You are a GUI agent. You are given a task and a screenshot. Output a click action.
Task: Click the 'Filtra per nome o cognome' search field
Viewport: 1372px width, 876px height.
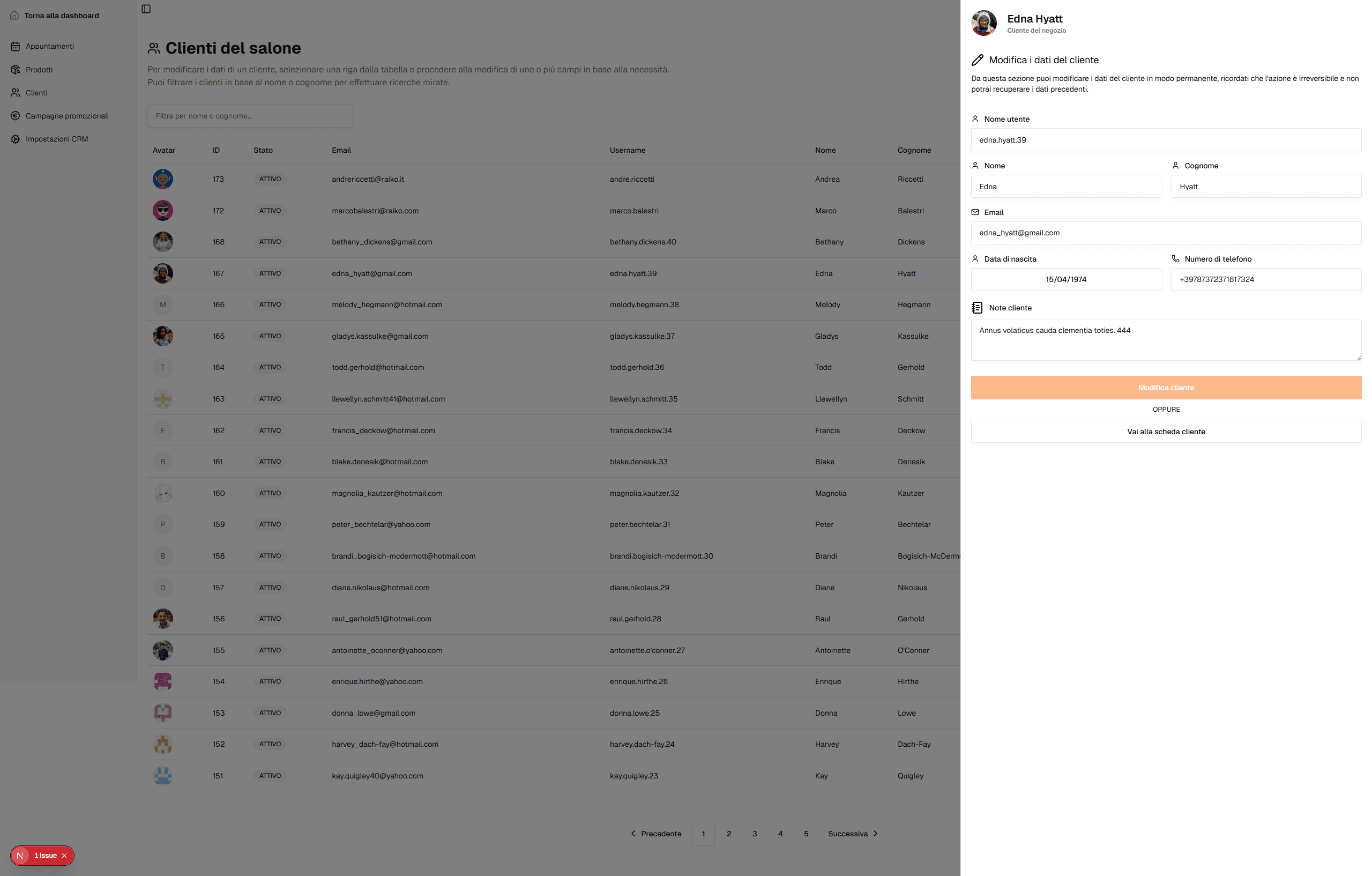250,116
